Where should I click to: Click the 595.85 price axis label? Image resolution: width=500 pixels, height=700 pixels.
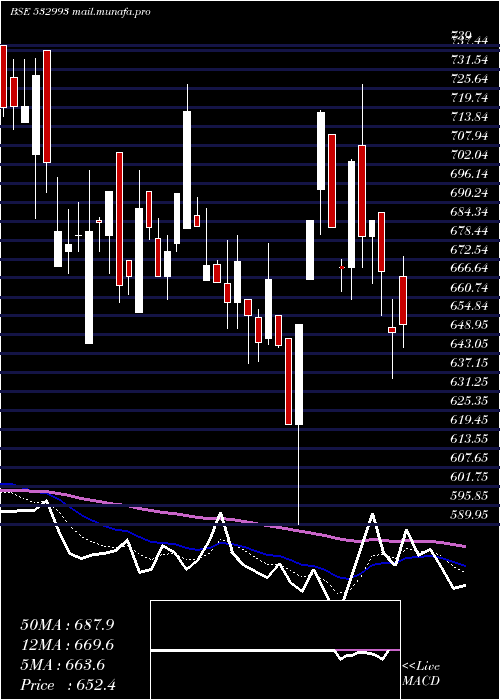point(469,496)
